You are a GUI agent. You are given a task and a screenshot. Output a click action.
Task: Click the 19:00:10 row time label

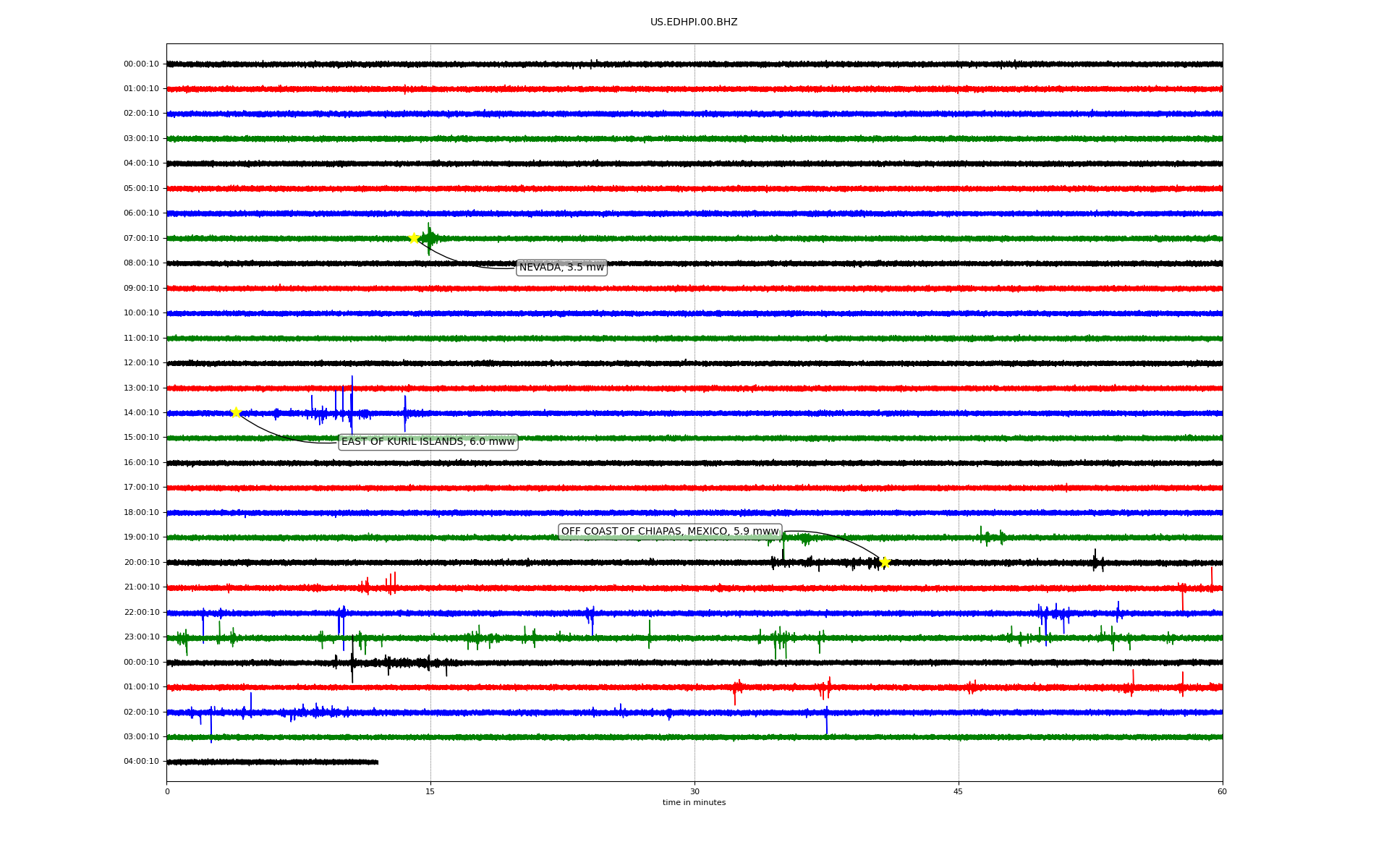(141, 537)
